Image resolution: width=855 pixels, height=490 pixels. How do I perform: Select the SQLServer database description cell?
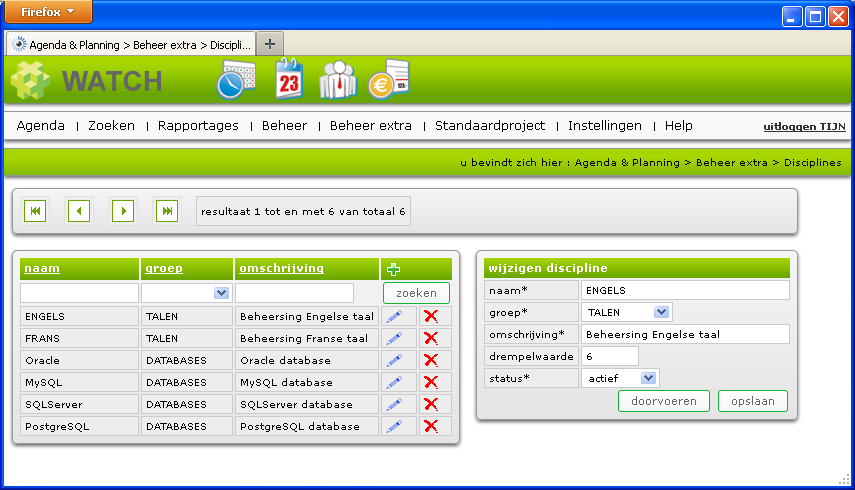[307, 404]
